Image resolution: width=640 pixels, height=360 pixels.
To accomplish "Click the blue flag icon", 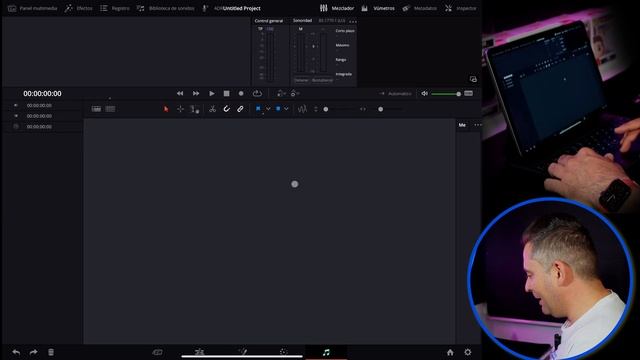I will 258,109.
